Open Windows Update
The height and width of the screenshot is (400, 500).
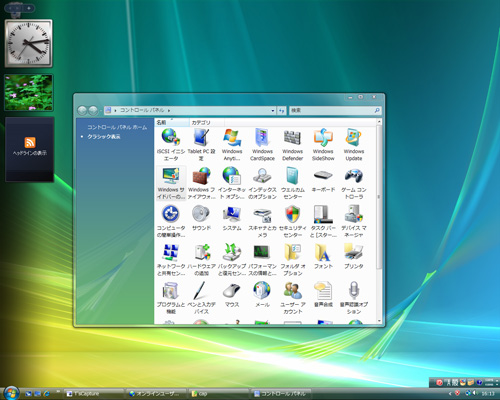(354, 144)
